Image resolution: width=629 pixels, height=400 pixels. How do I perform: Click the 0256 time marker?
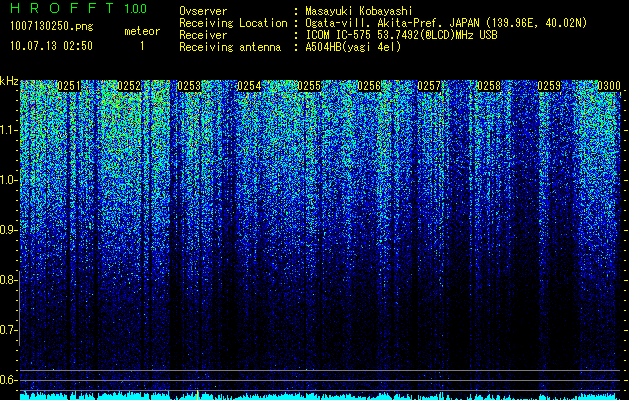coord(369,86)
